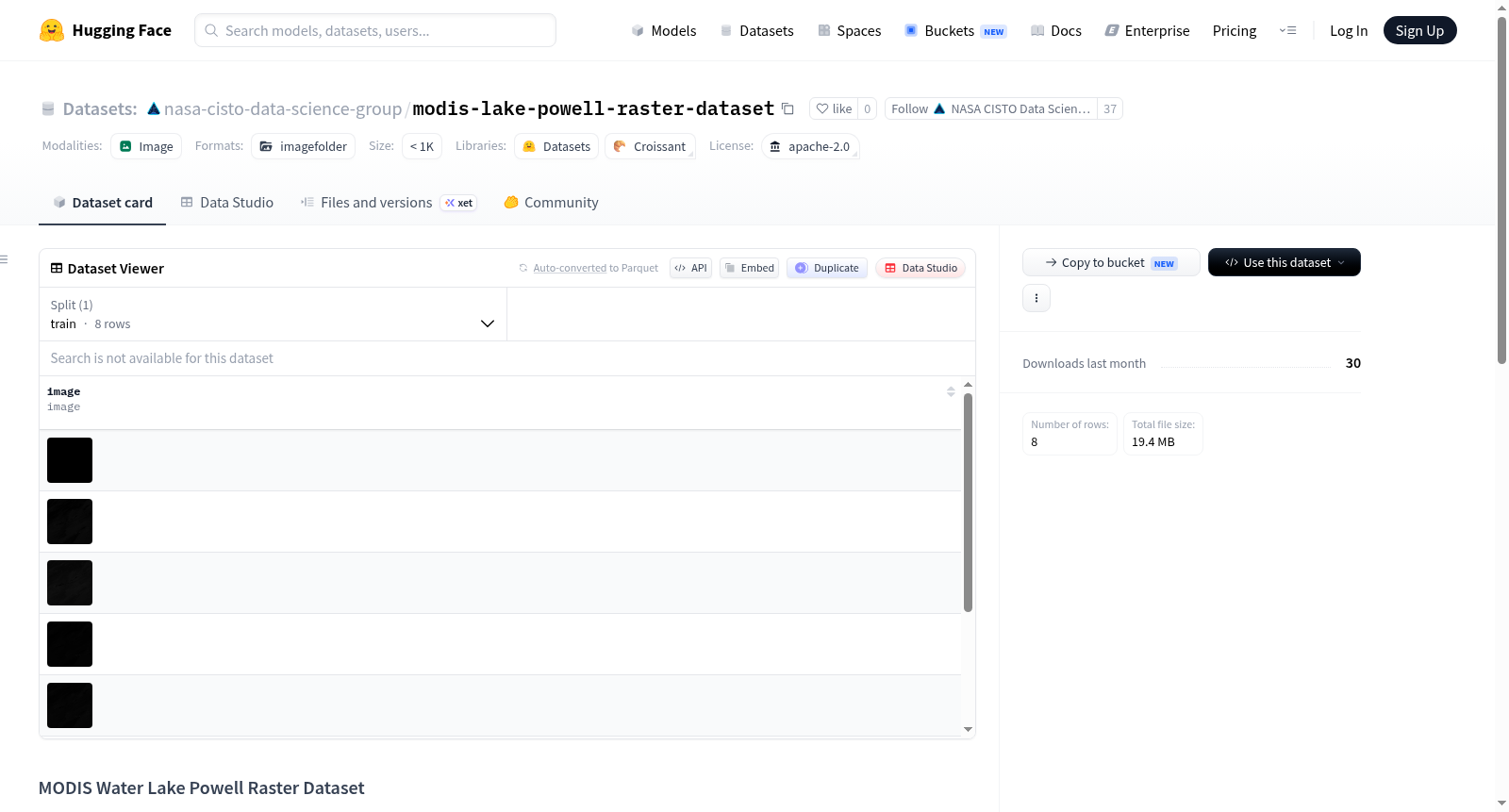Click the modis-lake-powell-raster-dataset title

[593, 108]
